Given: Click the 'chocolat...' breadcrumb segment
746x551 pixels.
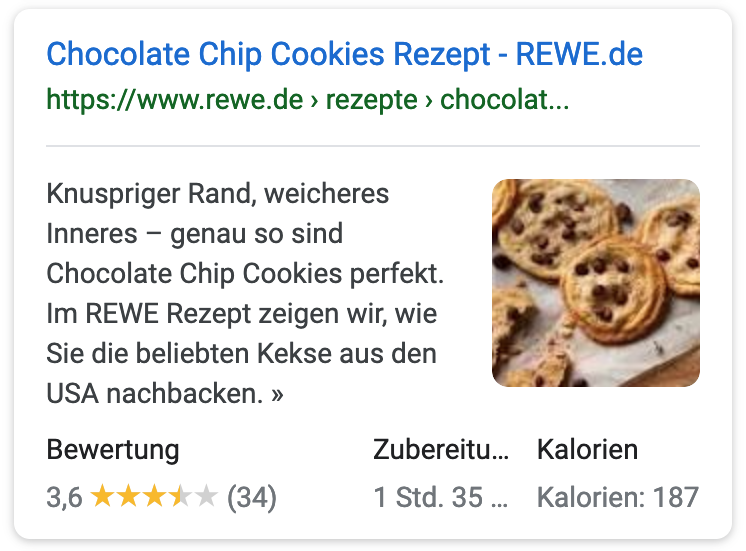Looking at the screenshot, I should (504, 99).
